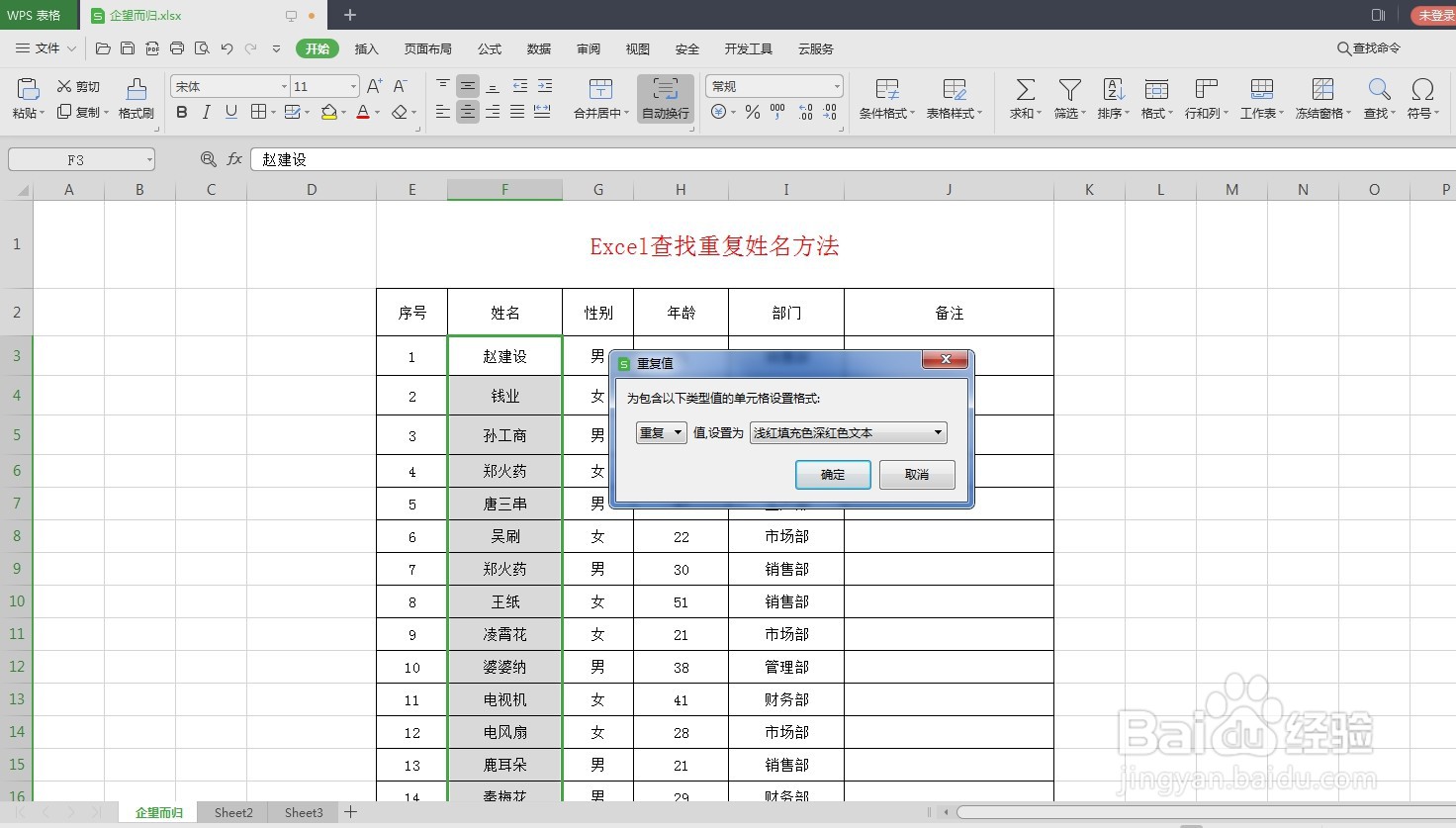
Task: Expand the 文件 menu arrow
Action: click(71, 48)
